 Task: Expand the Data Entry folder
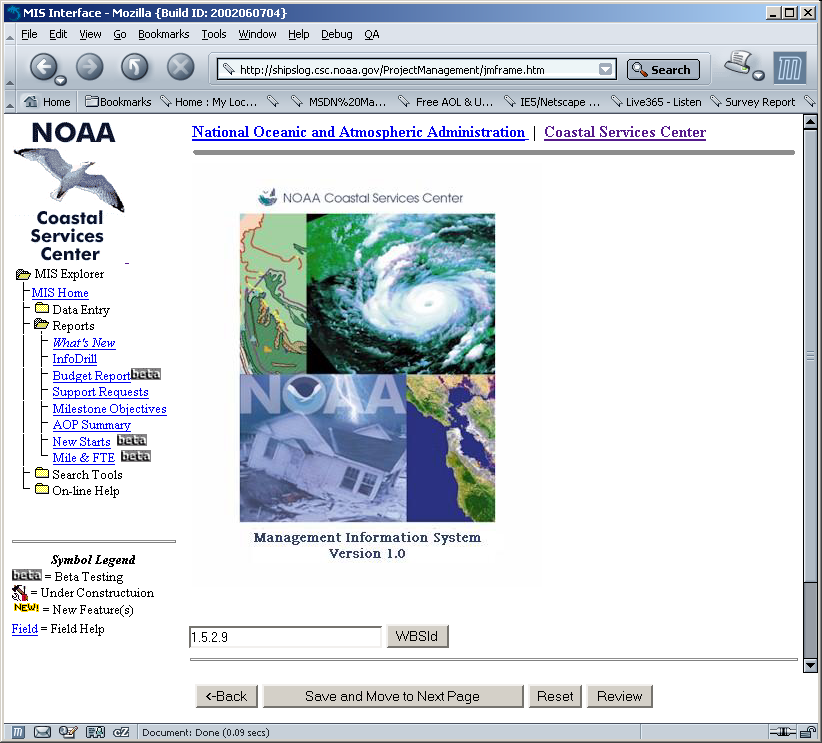coord(42,308)
